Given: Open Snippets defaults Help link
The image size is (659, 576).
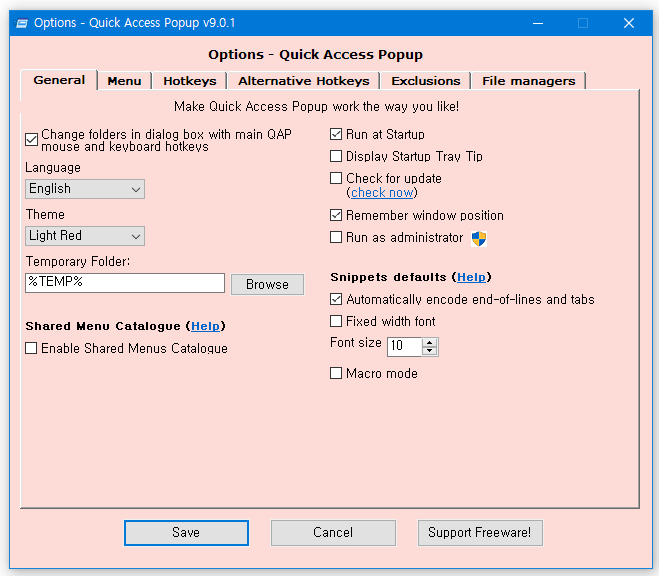Looking at the screenshot, I should click(472, 277).
